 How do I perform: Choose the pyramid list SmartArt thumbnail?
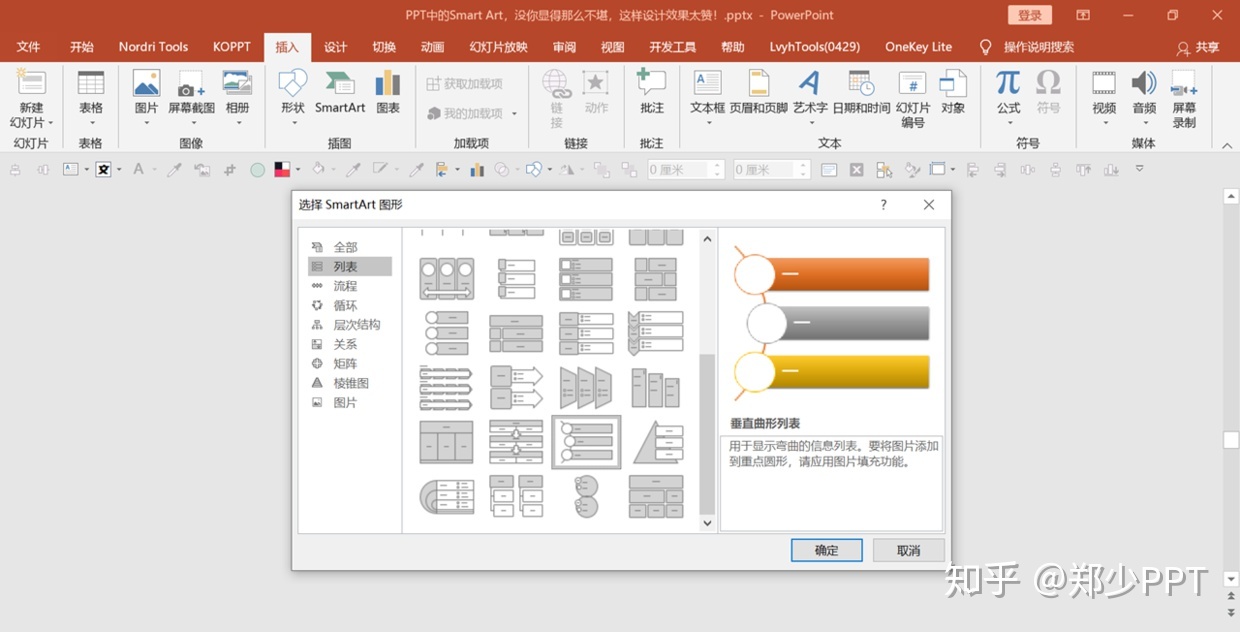(x=656, y=442)
